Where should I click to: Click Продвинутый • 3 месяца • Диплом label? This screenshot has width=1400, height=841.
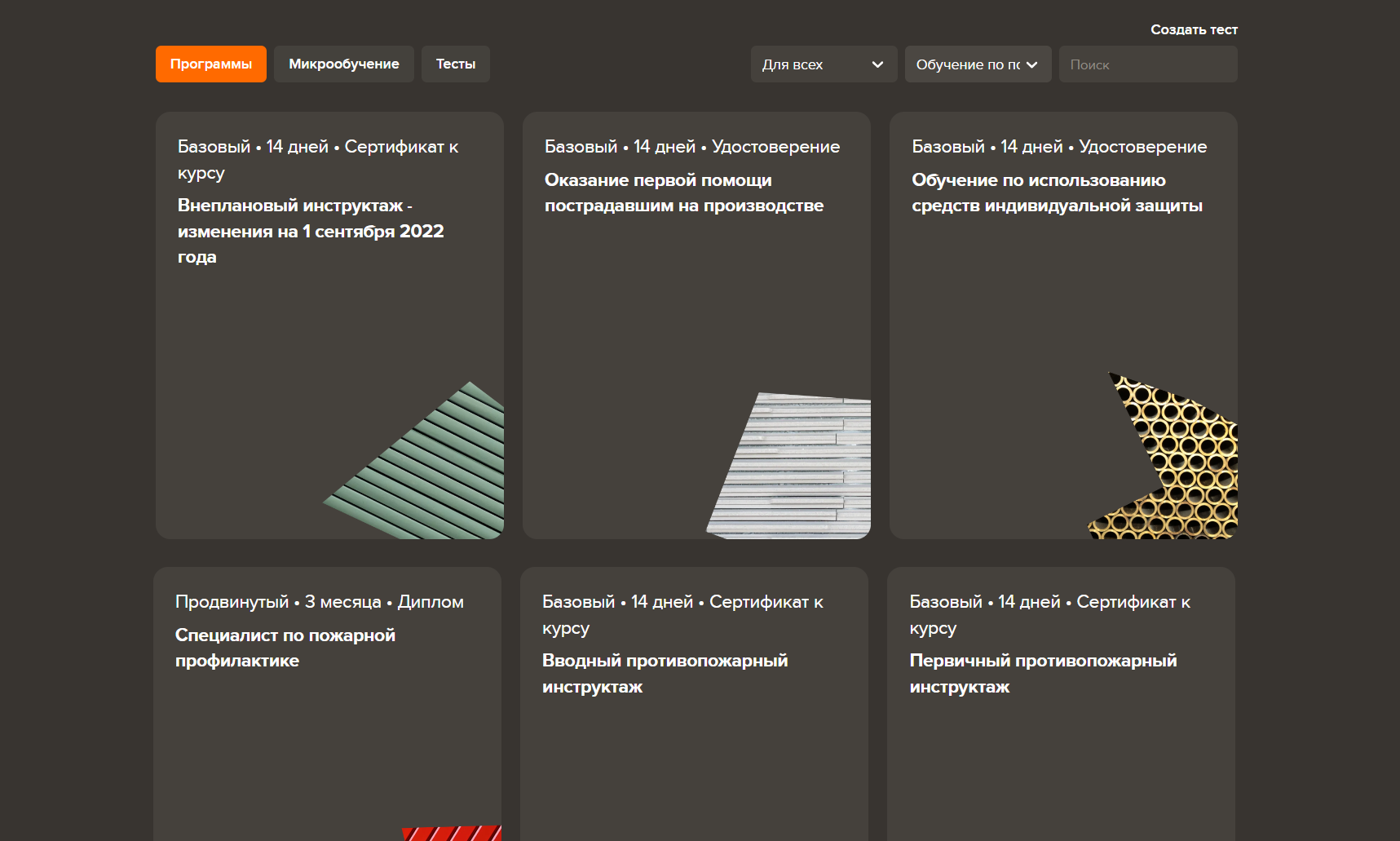(x=319, y=602)
